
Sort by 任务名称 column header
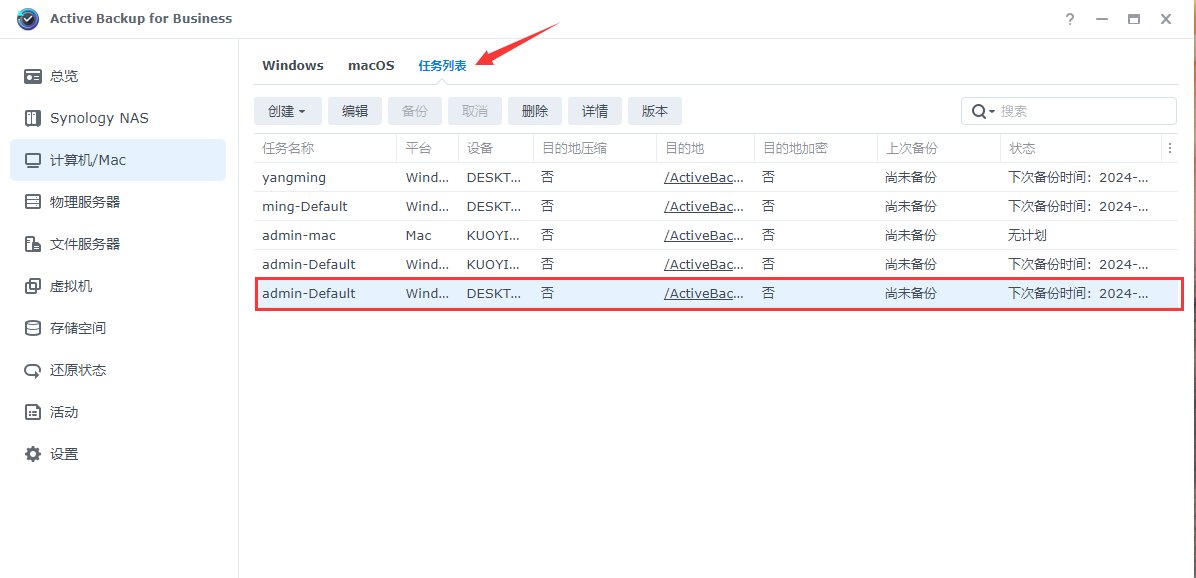tap(326, 148)
